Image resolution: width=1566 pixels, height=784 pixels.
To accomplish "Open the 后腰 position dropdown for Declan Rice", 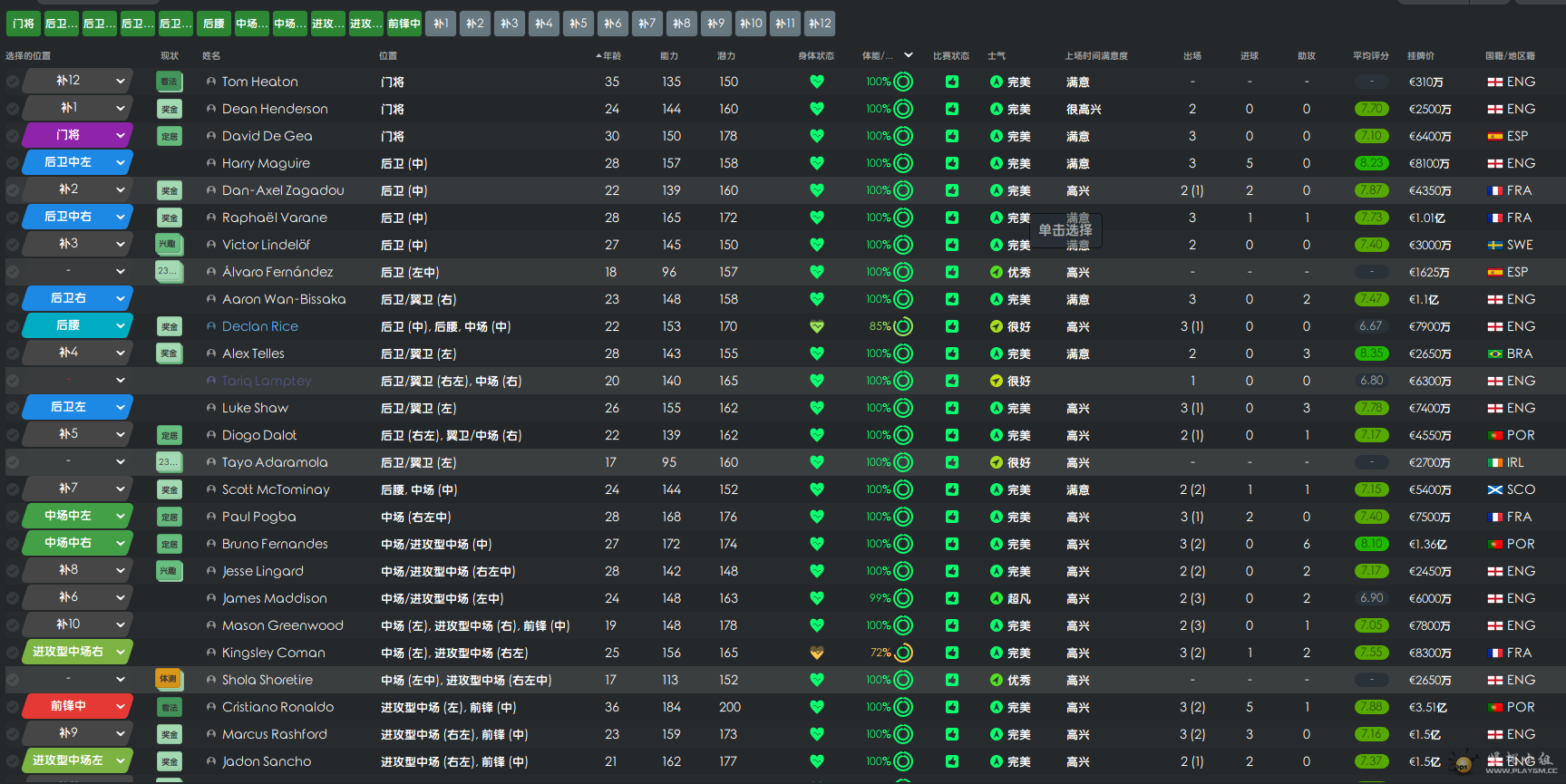I will tap(78, 325).
